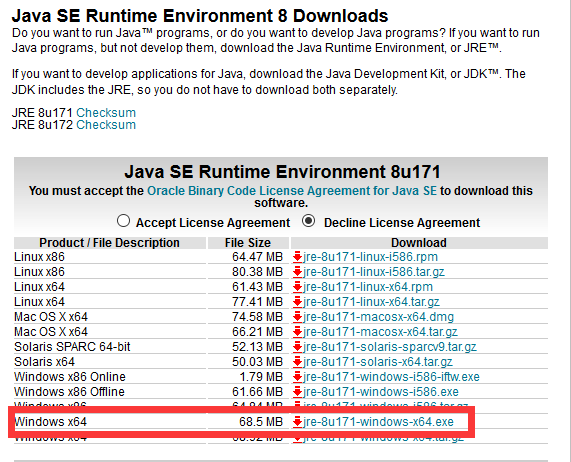Open Oracle Binary Code License Agreement link
This screenshot has width=571, height=462.
pos(292,191)
